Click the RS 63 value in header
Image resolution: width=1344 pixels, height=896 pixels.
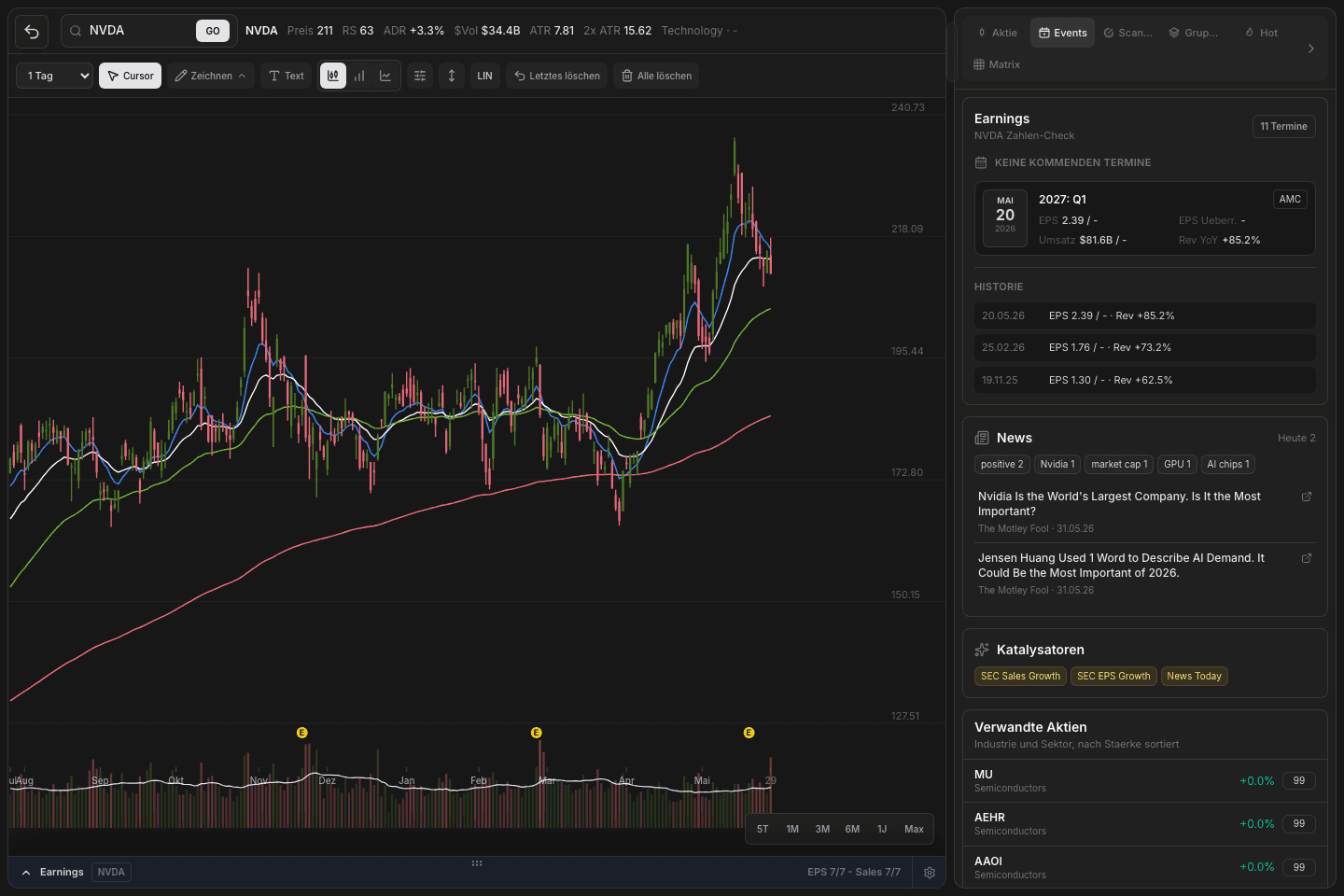357,31
